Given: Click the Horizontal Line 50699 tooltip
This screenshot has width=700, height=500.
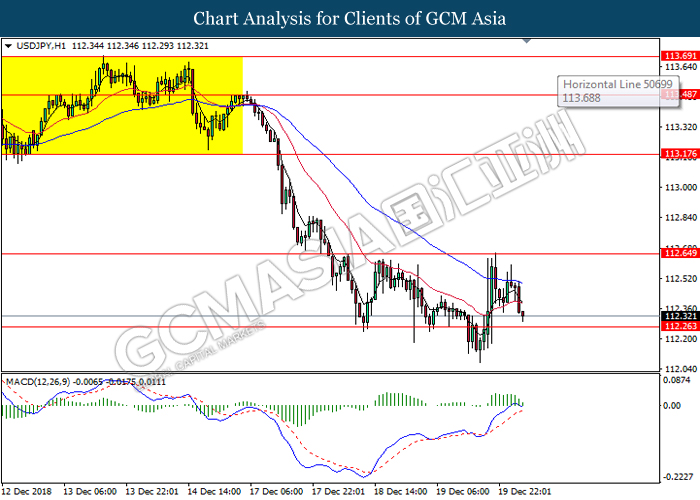Looking at the screenshot, I should [618, 91].
